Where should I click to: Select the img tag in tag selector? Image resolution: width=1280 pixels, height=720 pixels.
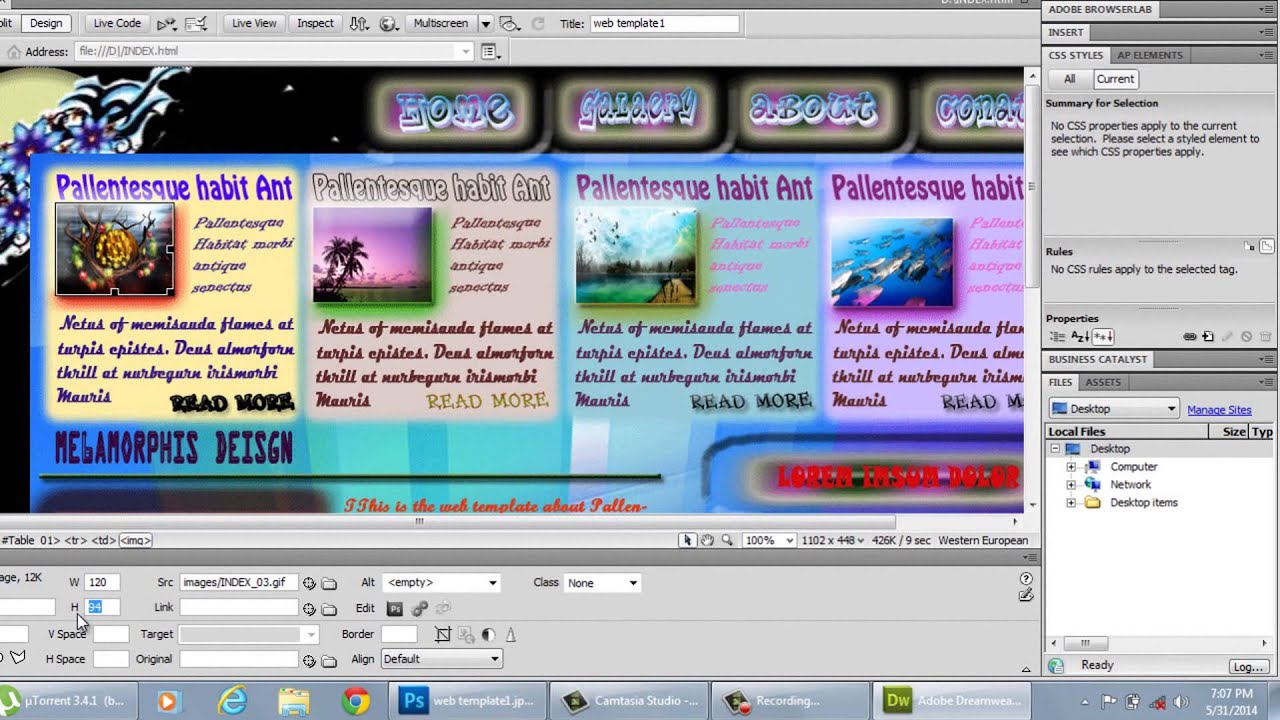coord(135,540)
